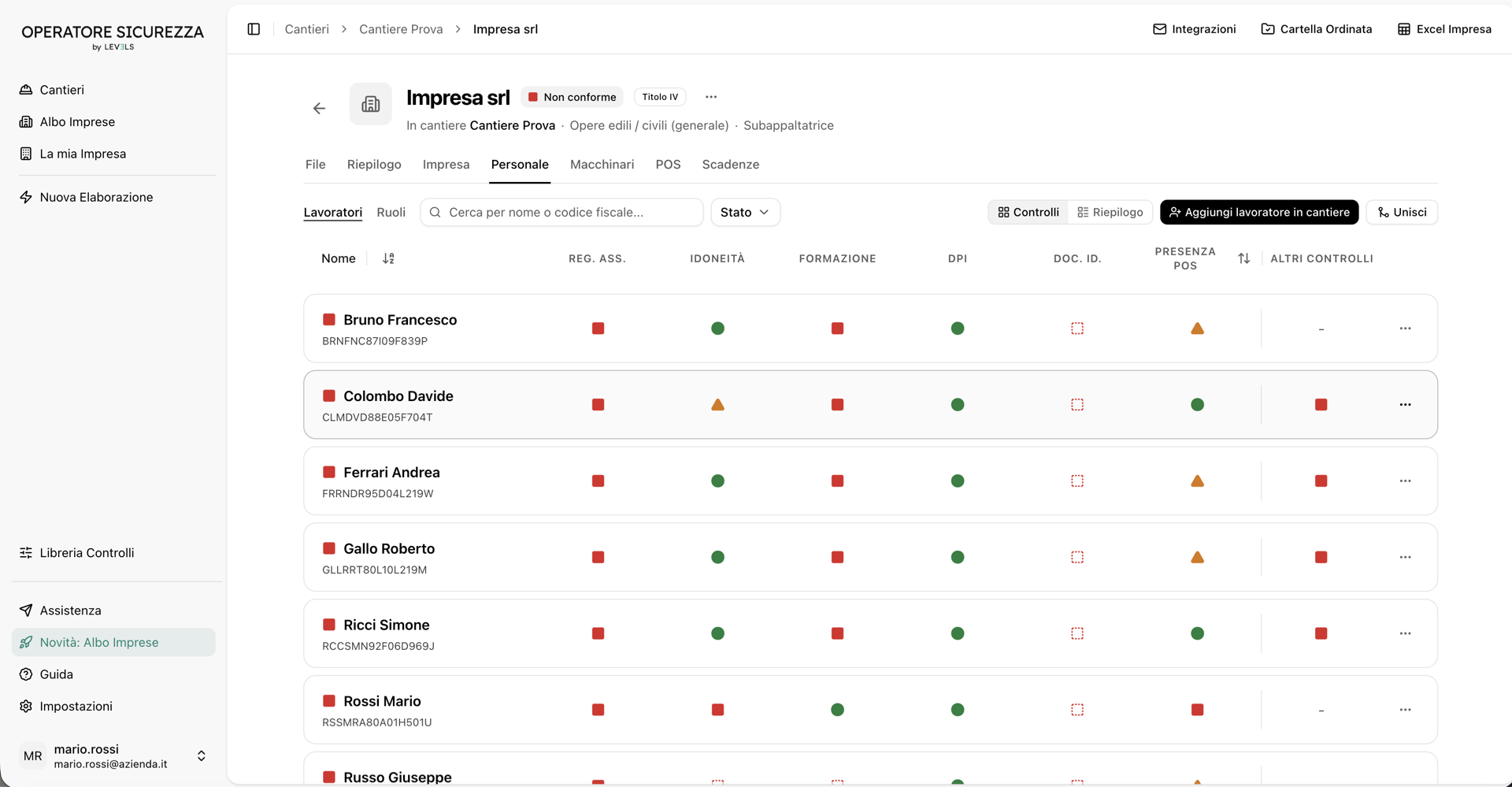Go to Cantieri breadcrumb
This screenshot has width=1512, height=787.
click(x=306, y=29)
